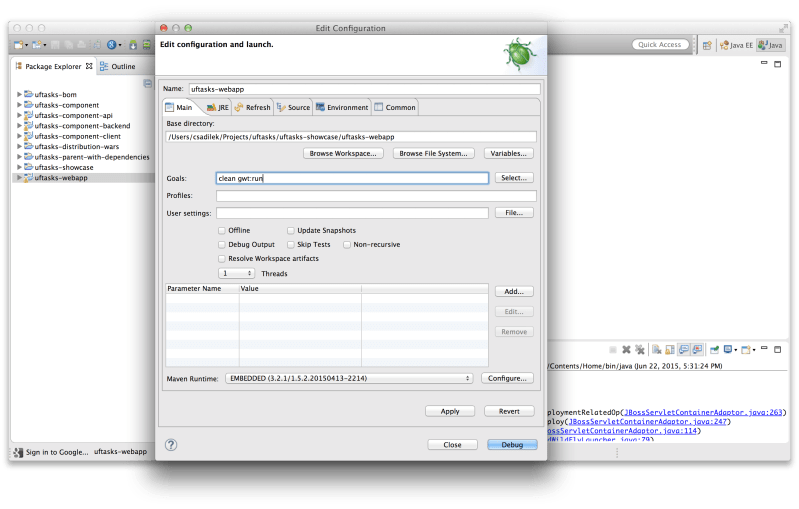Click the Profiles text field
The height and width of the screenshot is (509, 799).
click(376, 196)
